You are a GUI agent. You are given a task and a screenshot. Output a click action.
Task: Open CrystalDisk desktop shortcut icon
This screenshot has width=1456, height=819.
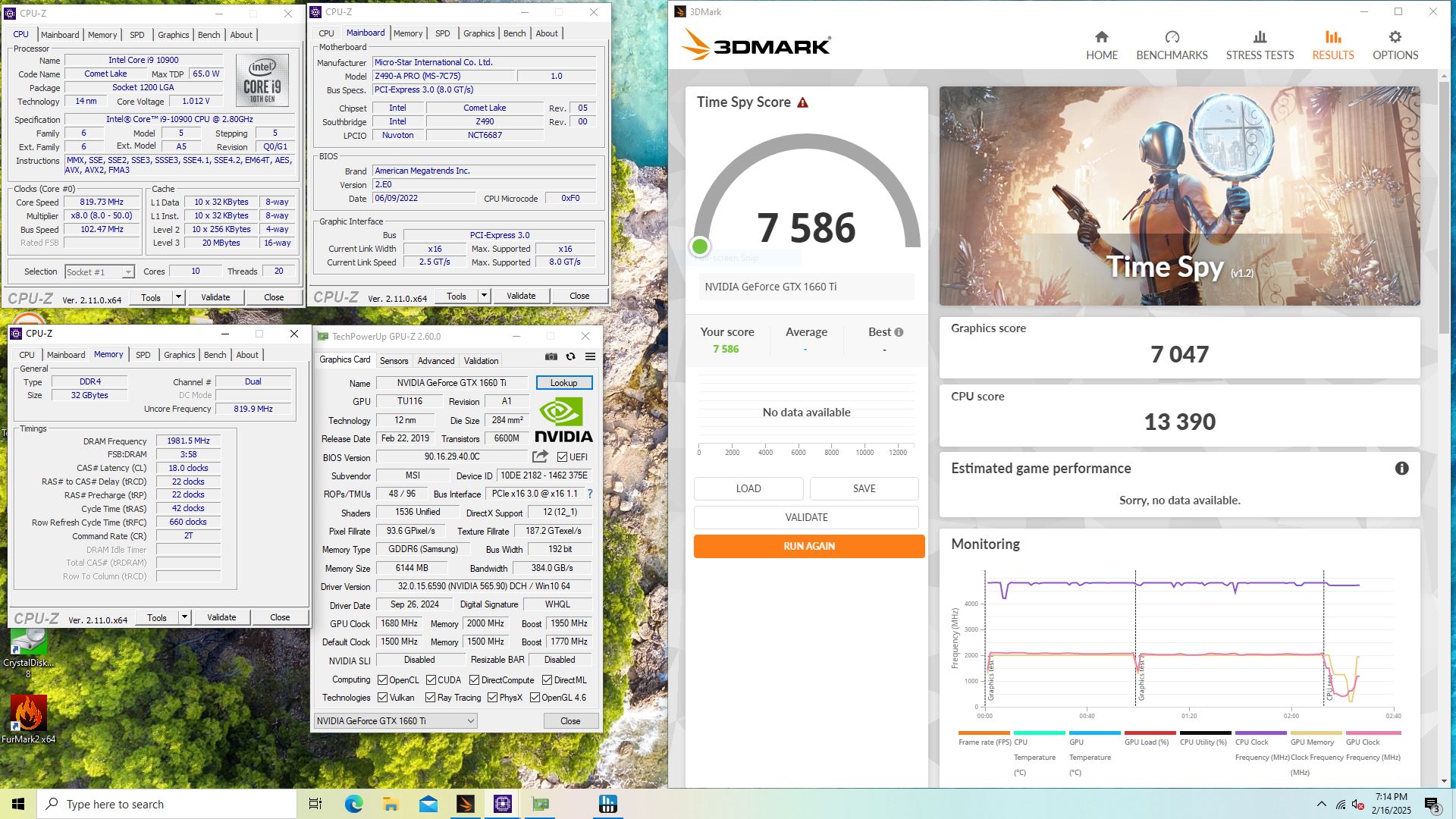pyautogui.click(x=28, y=652)
